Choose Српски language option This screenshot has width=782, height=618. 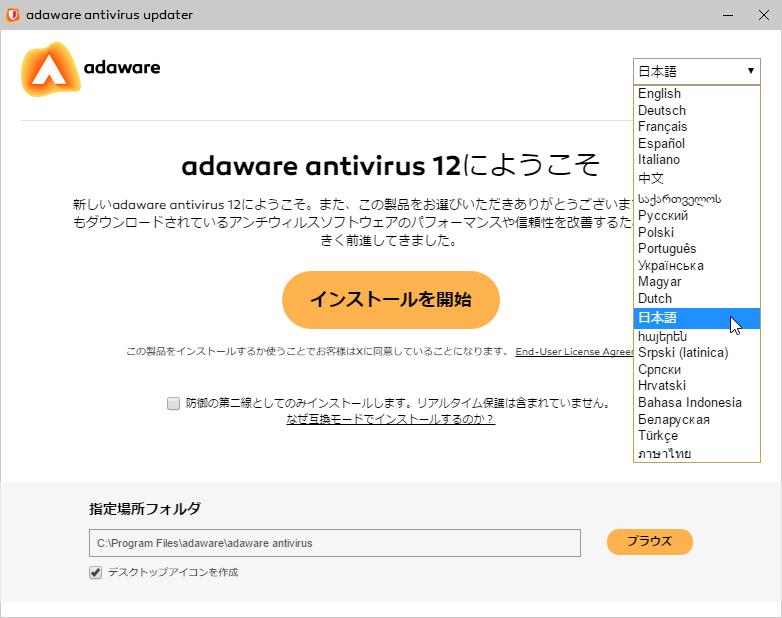(x=696, y=370)
